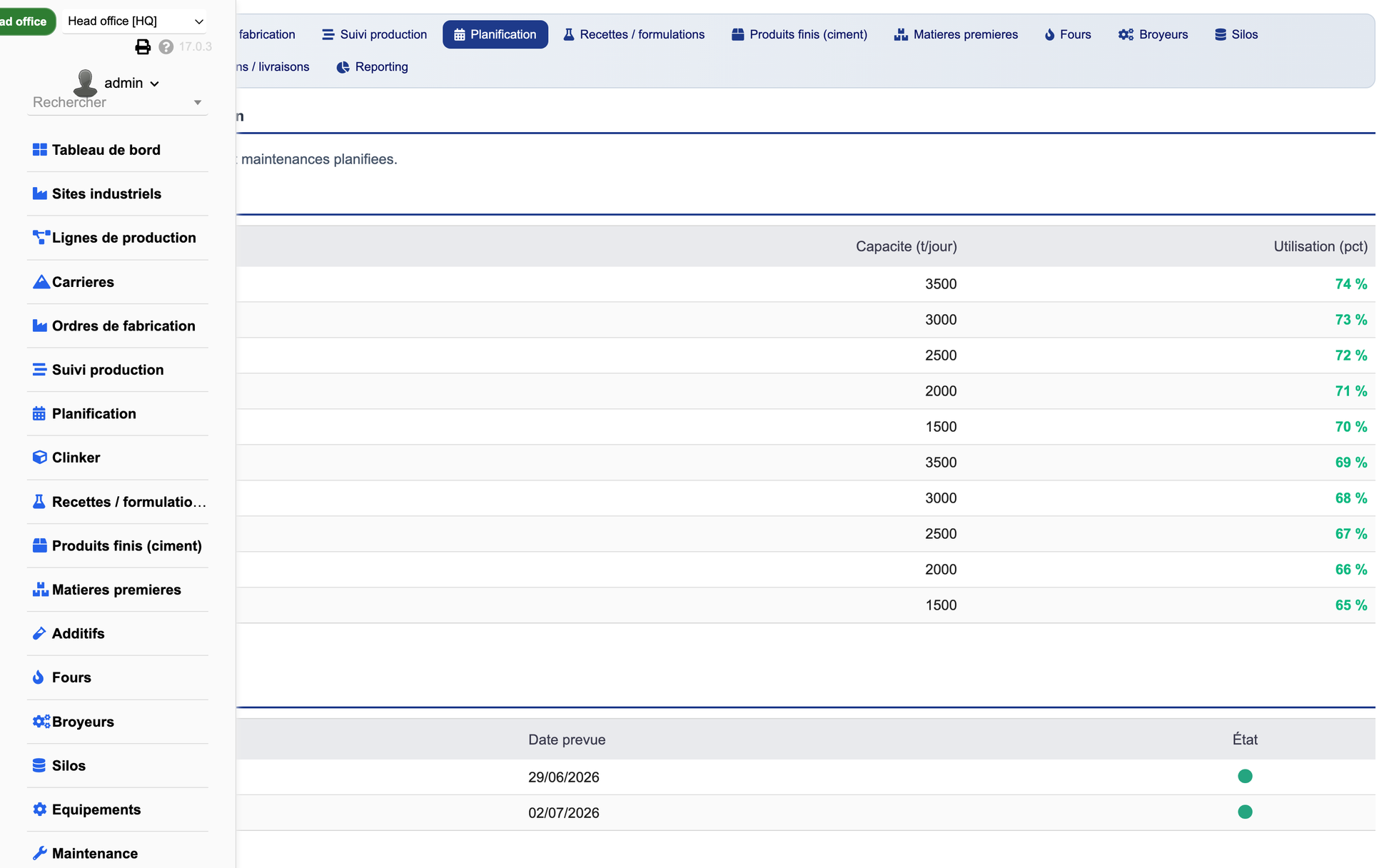Viewport: 1389px width, 868px height.
Task: Click the 65 % utilisation value
Action: click(x=1351, y=605)
